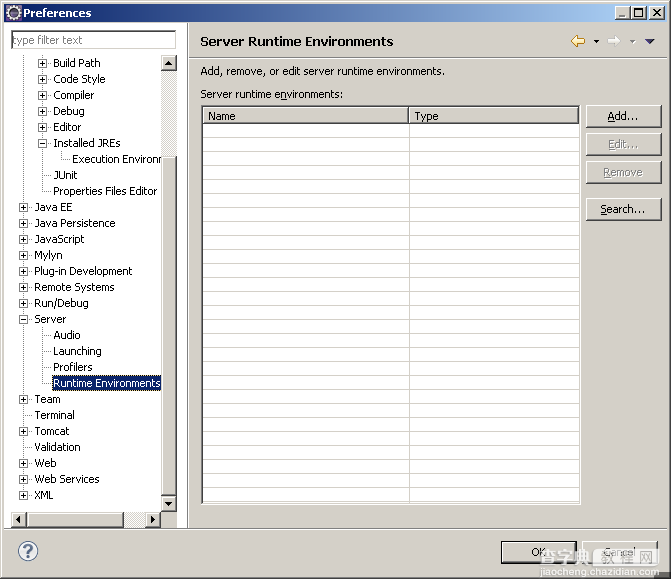Click the forward navigation arrow icon

point(614,41)
